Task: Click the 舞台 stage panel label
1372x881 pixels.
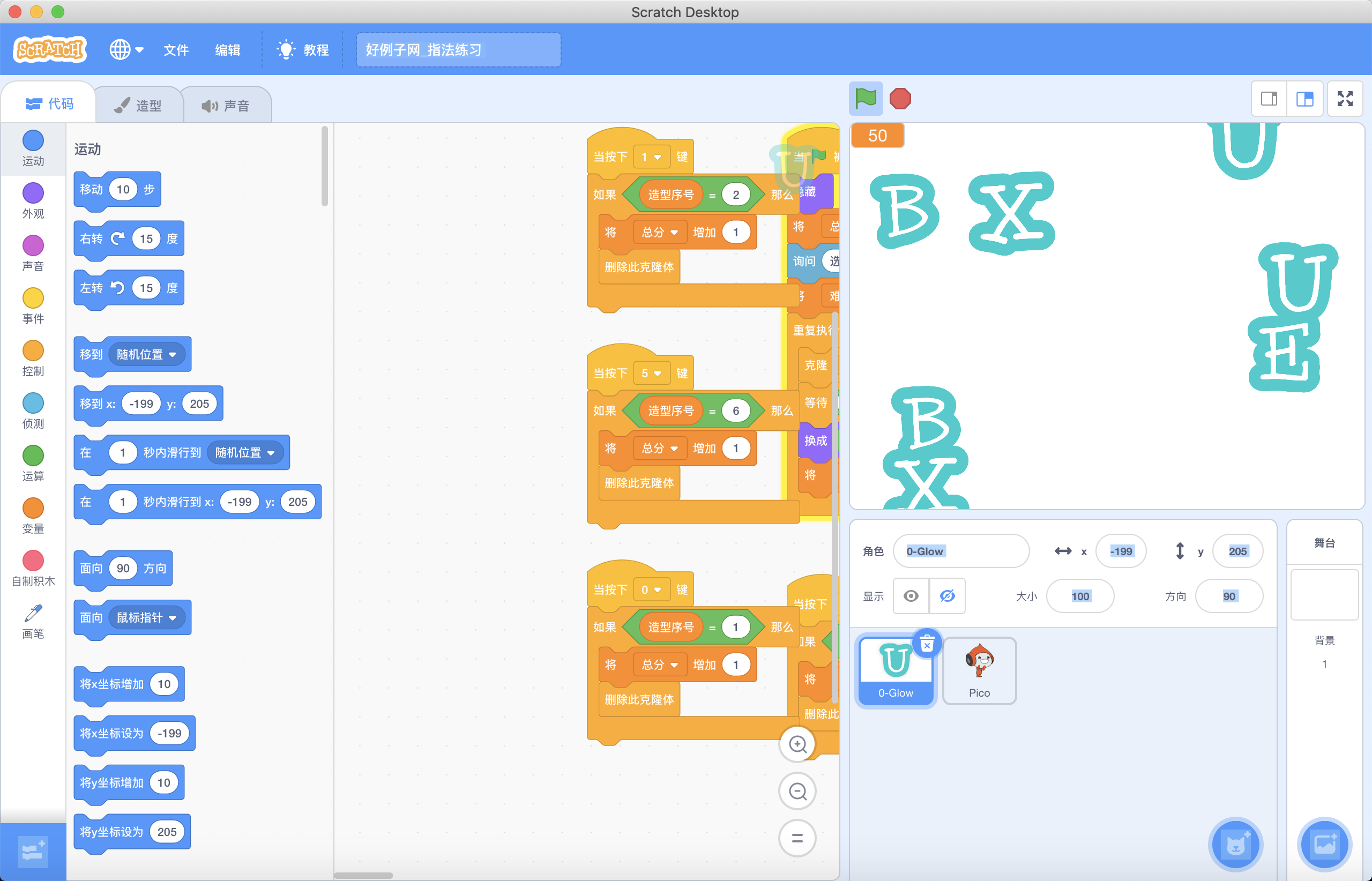Action: click(1324, 542)
